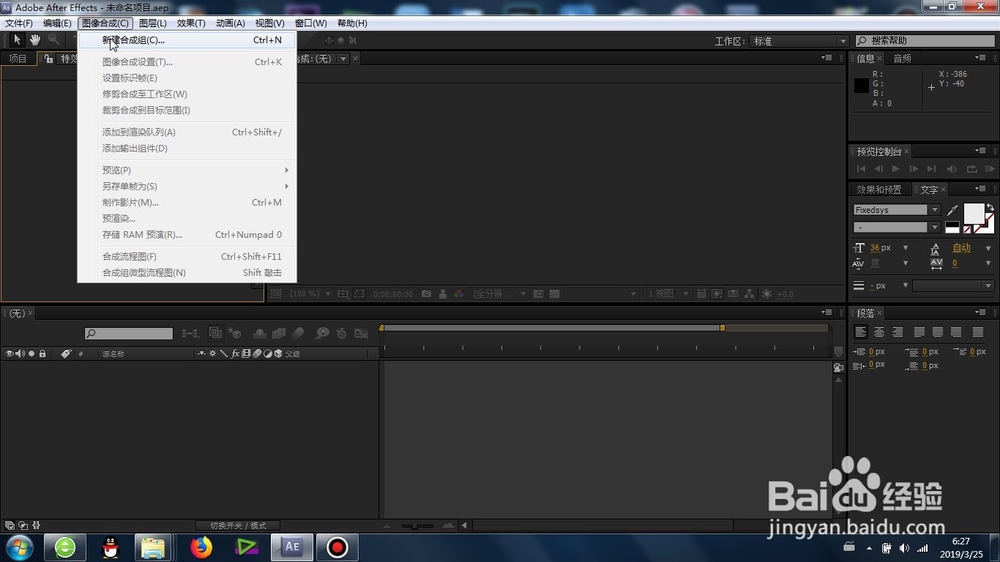Align paragraph text right
The width and height of the screenshot is (1000, 562).
[x=897, y=332]
